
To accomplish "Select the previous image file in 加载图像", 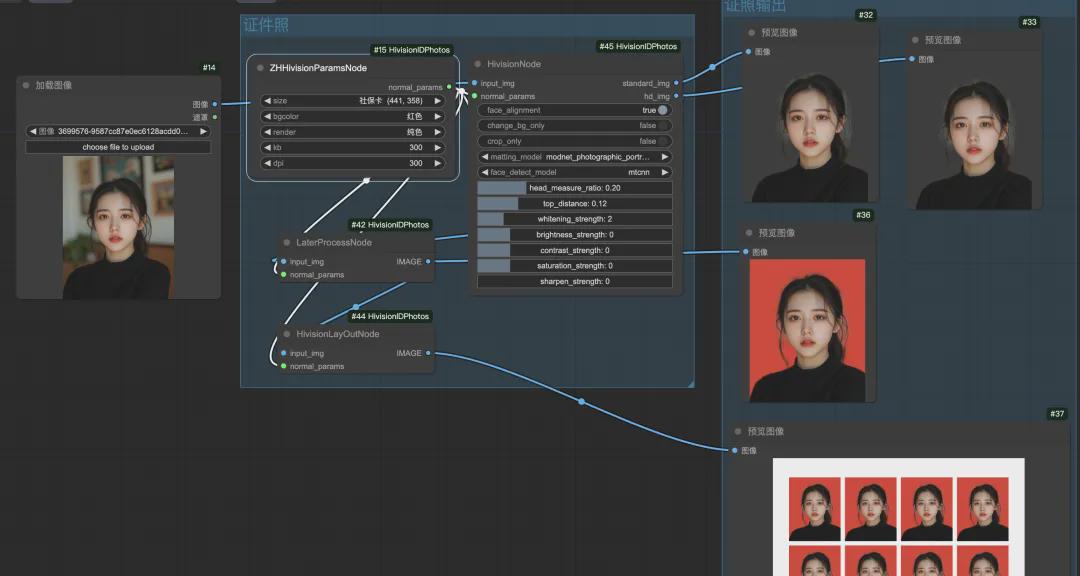I will point(32,131).
